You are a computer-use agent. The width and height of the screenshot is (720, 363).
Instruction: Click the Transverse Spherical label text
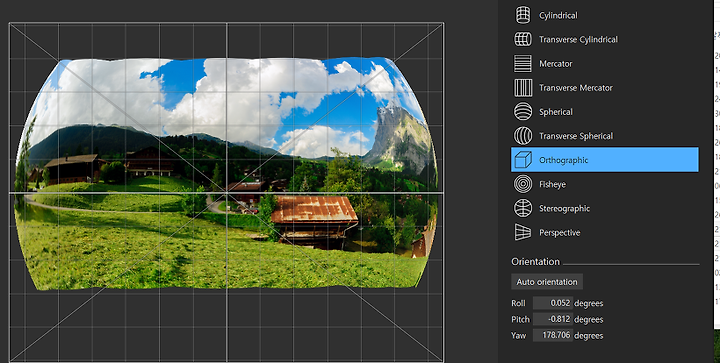pos(576,136)
